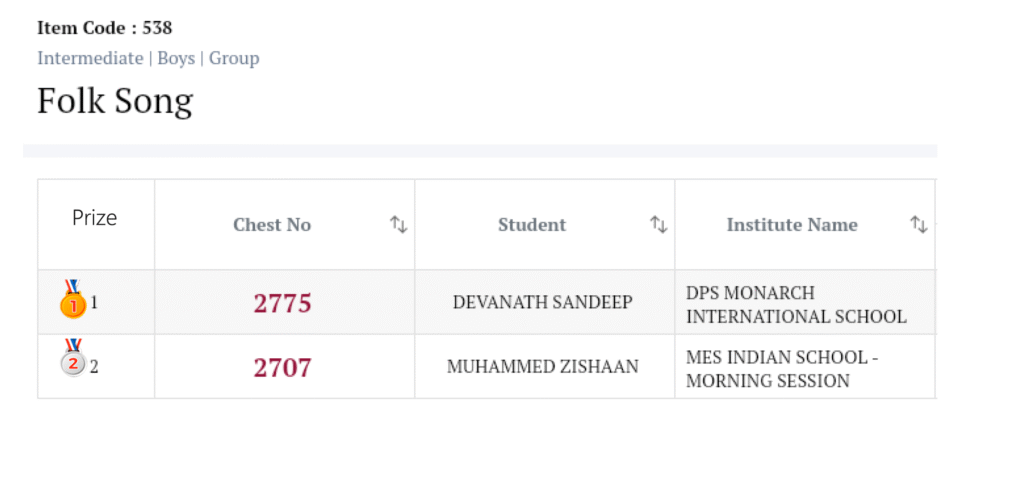Sort by Institute Name arrows icon
Screen dimensions: 1024x489
[918, 225]
